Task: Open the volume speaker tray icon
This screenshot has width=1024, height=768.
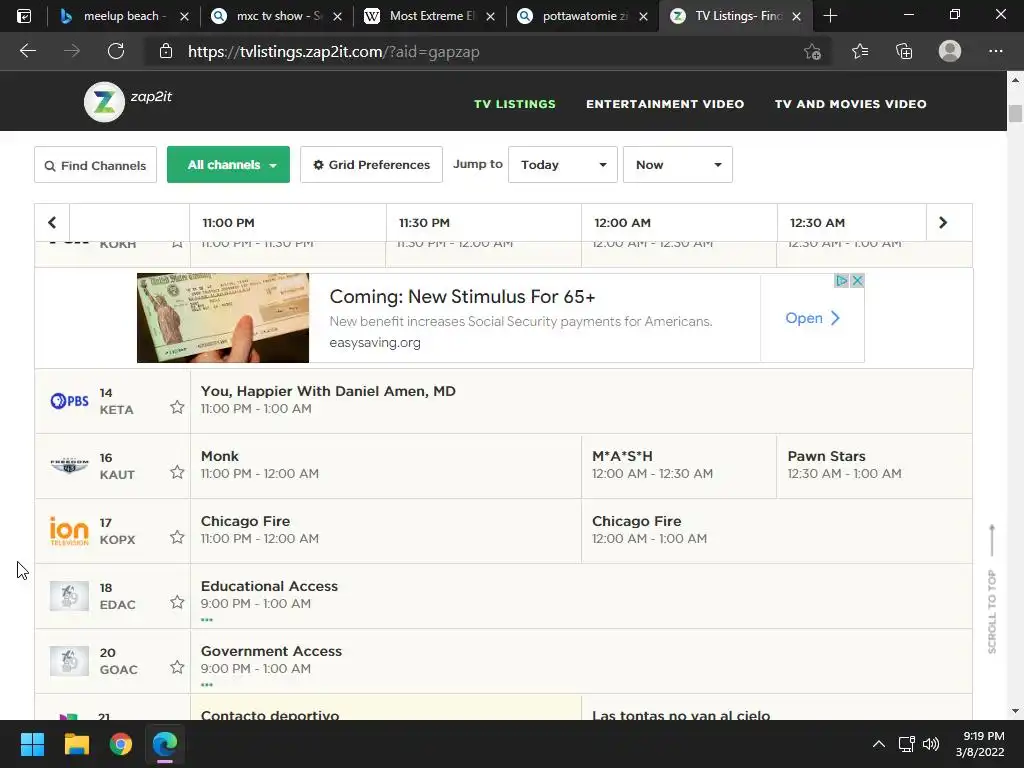Action: click(931, 744)
